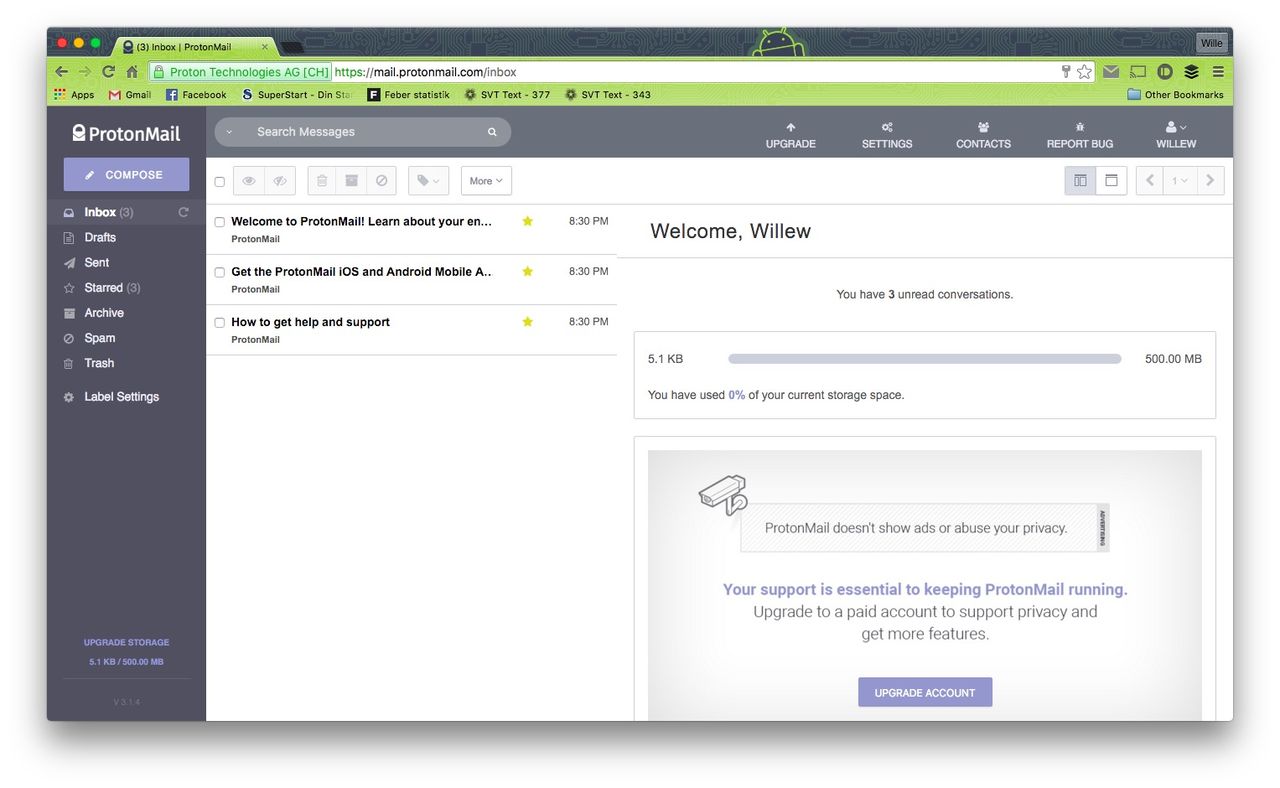The width and height of the screenshot is (1280, 788).
Task: Click the saved password key icon
Action: coord(1066,72)
